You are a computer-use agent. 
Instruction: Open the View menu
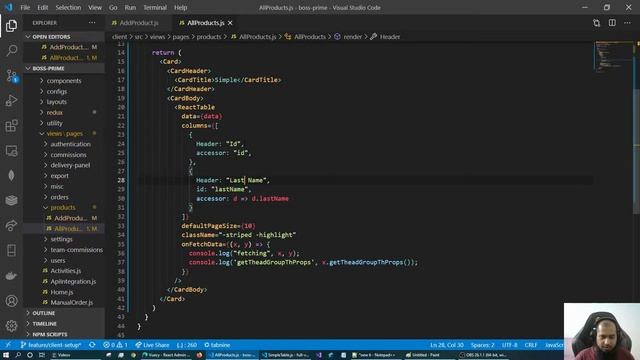(x=95, y=7)
